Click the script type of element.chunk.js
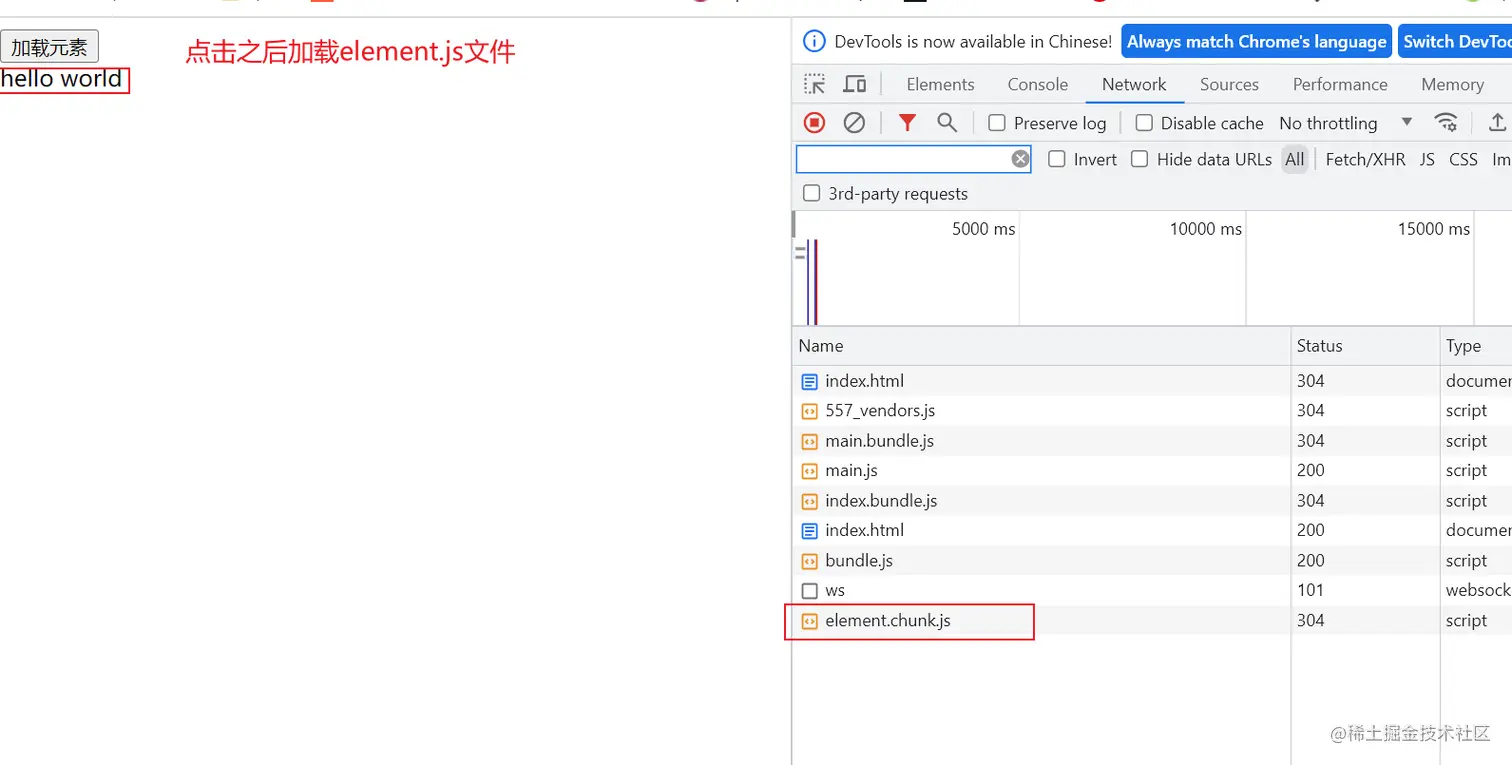1512x765 pixels. (x=1466, y=621)
